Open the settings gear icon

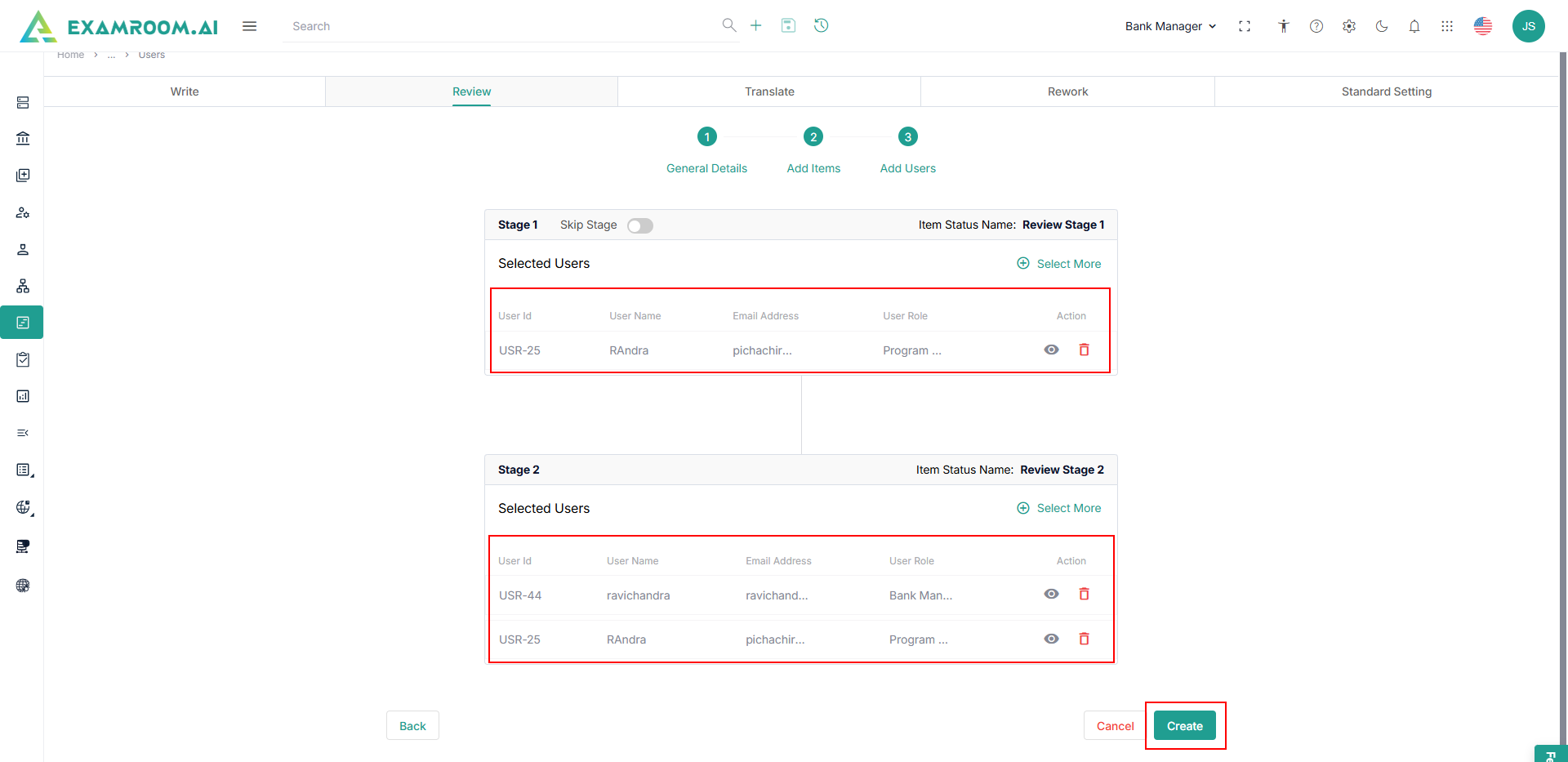(x=1349, y=26)
